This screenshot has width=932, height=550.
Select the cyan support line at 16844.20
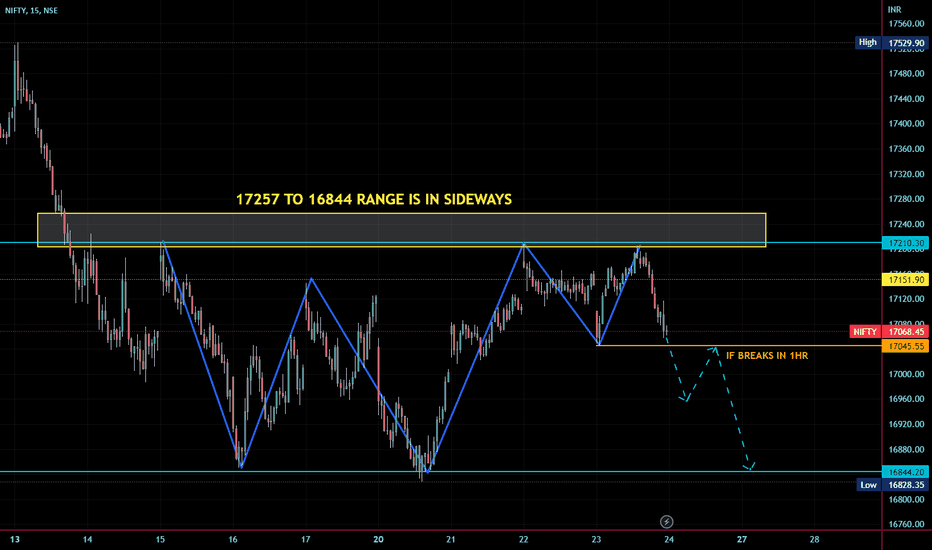click(440, 472)
